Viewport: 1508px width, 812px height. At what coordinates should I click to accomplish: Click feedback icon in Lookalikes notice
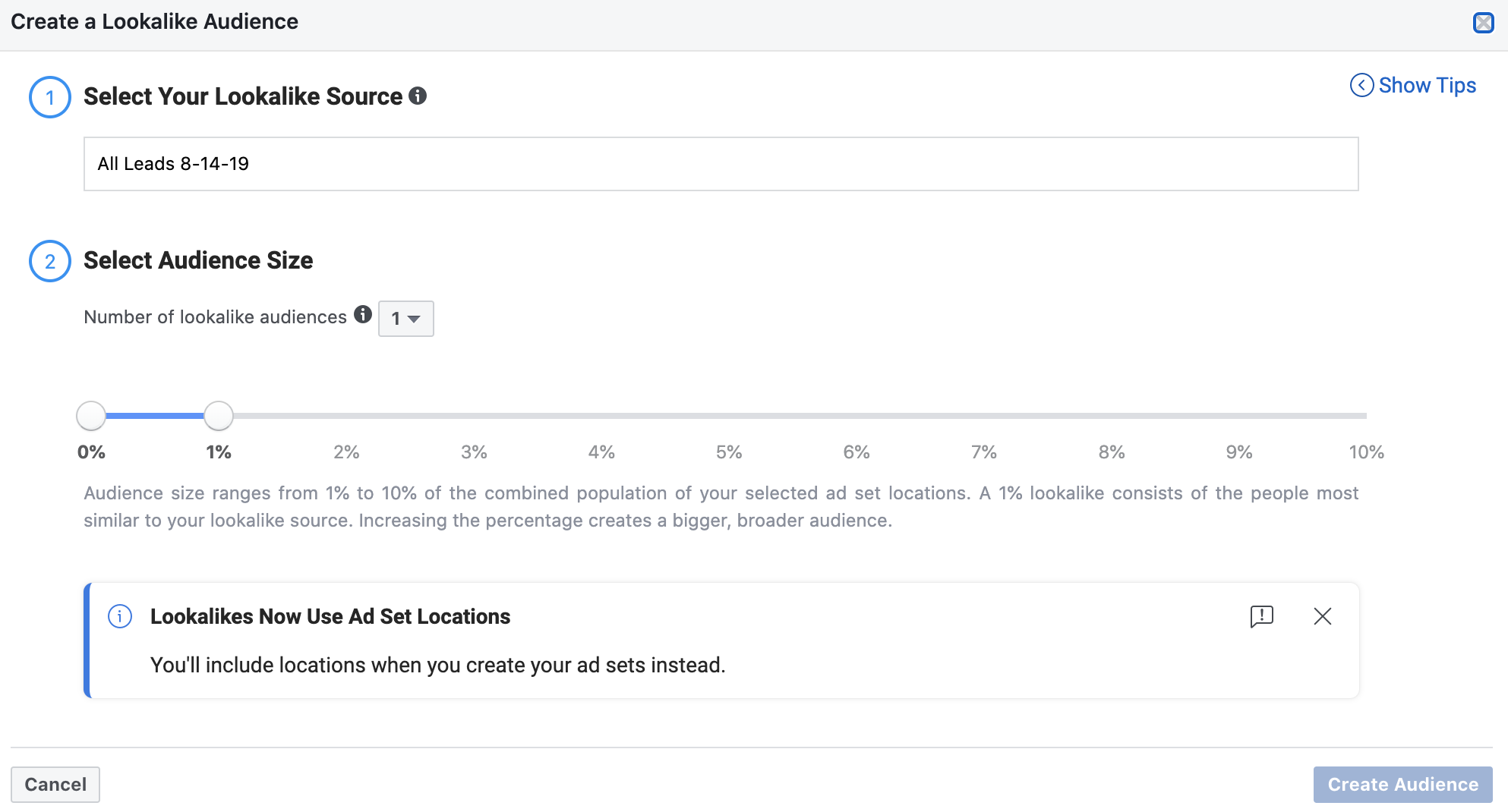[x=1261, y=616]
